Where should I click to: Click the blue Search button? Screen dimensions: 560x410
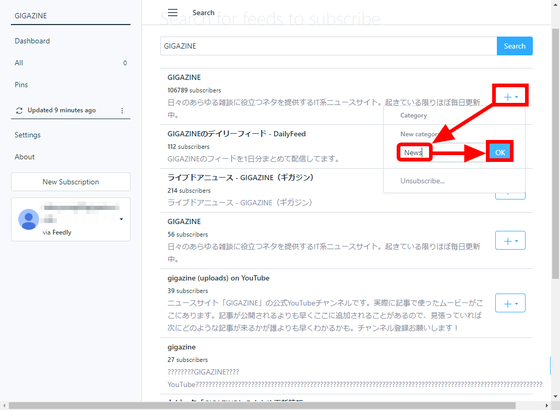(515, 46)
